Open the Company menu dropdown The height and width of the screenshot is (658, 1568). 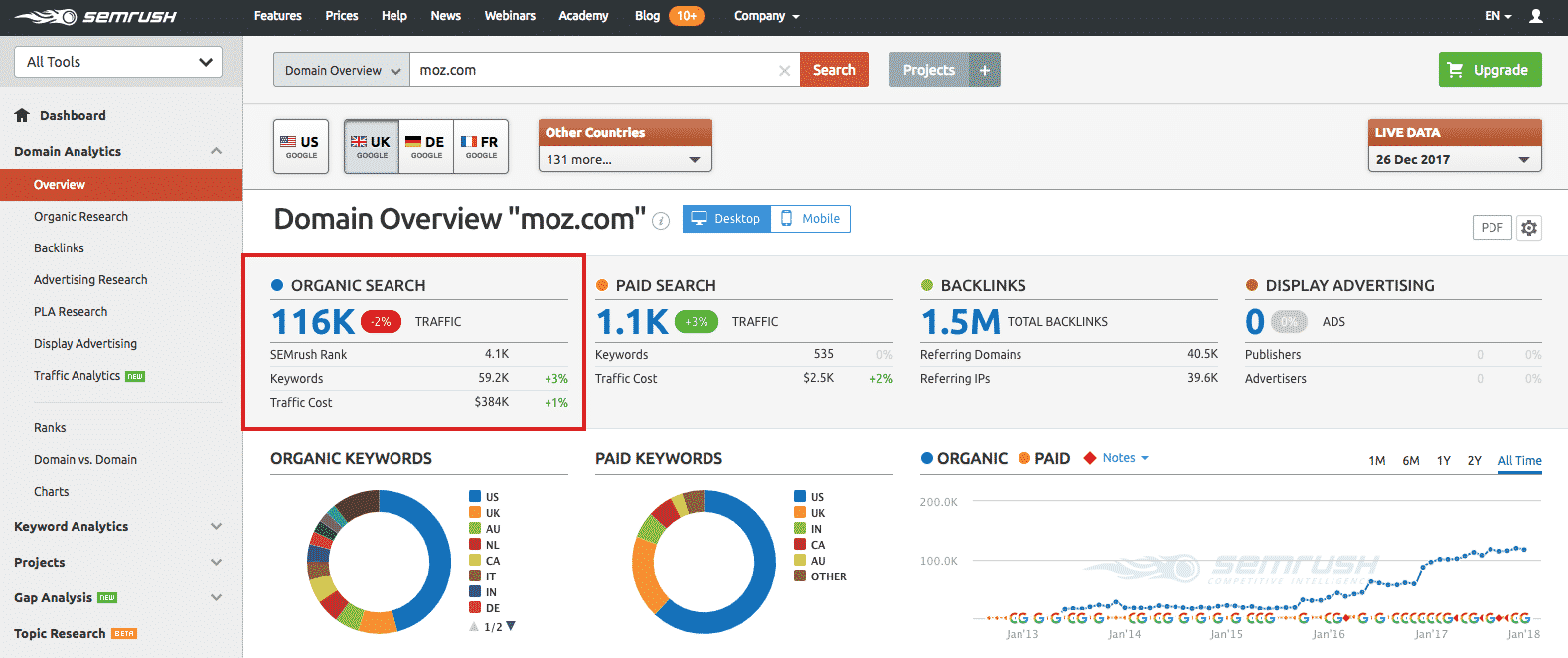click(766, 16)
